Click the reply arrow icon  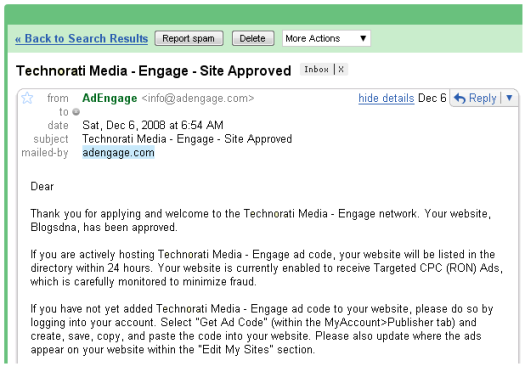[460, 98]
